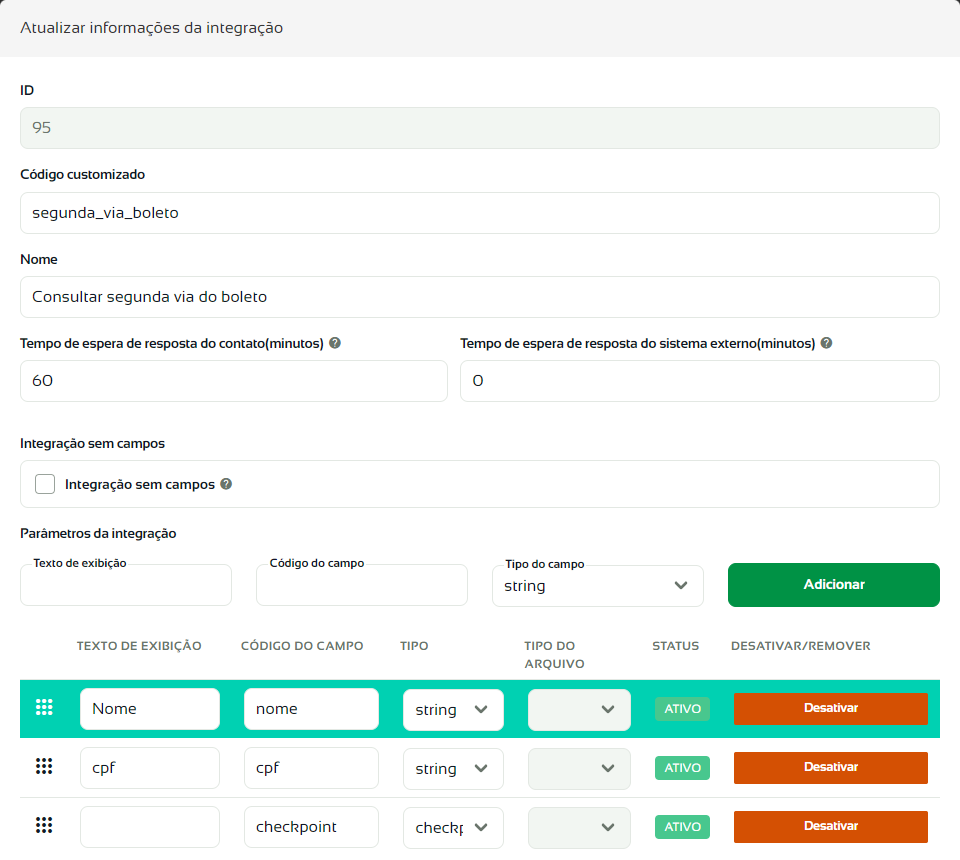This screenshot has height=860, width=960.
Task: Click the drag handle for the checkpoint row
Action: (x=44, y=826)
